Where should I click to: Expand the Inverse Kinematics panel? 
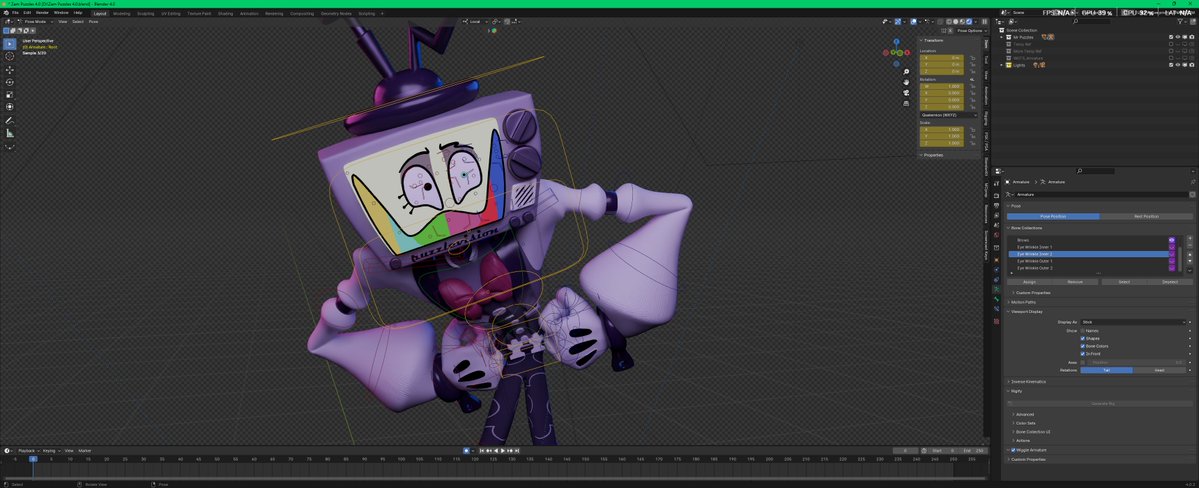[1028, 381]
